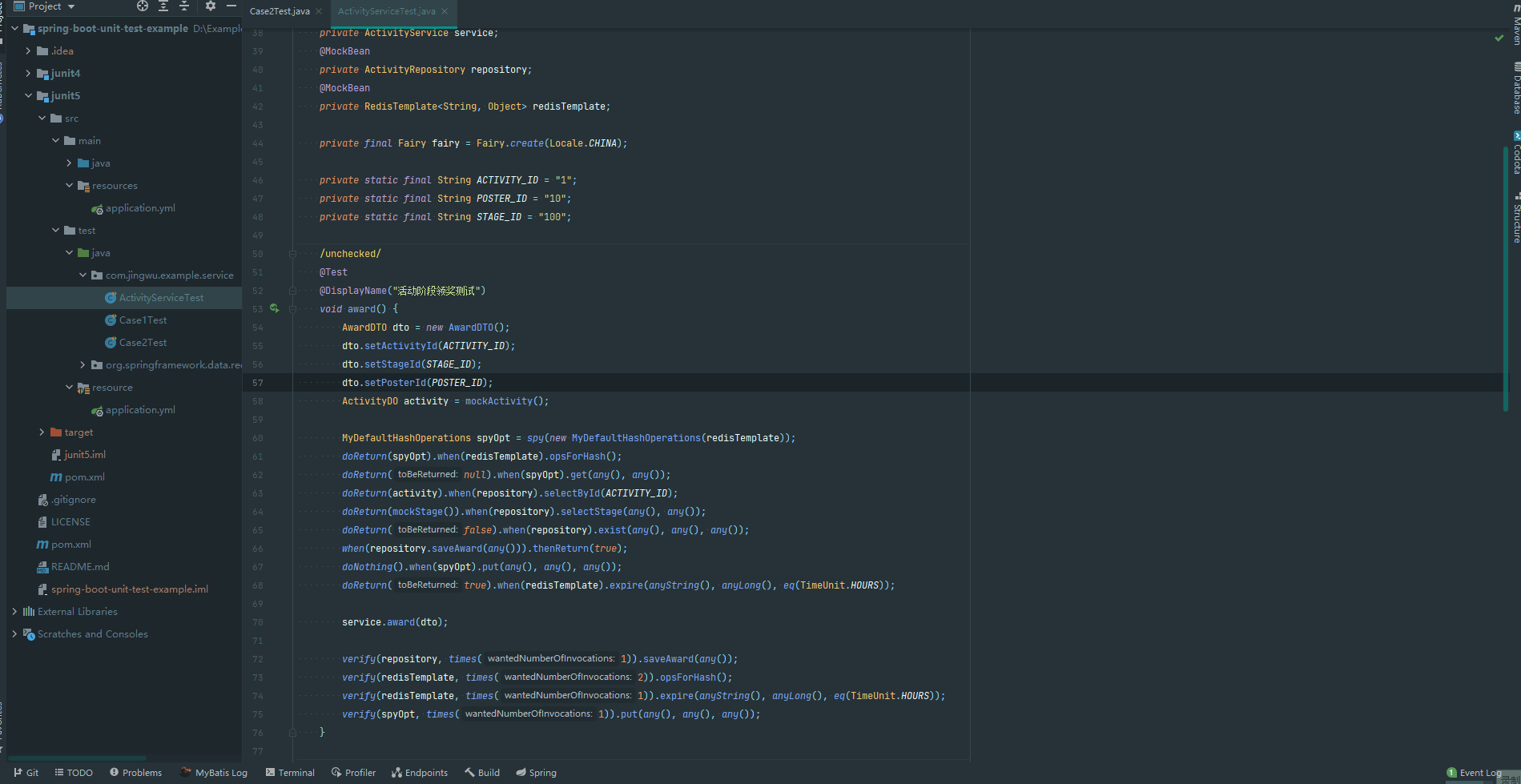The height and width of the screenshot is (784, 1521).
Task: Expand the junit4 module
Action: point(28,73)
